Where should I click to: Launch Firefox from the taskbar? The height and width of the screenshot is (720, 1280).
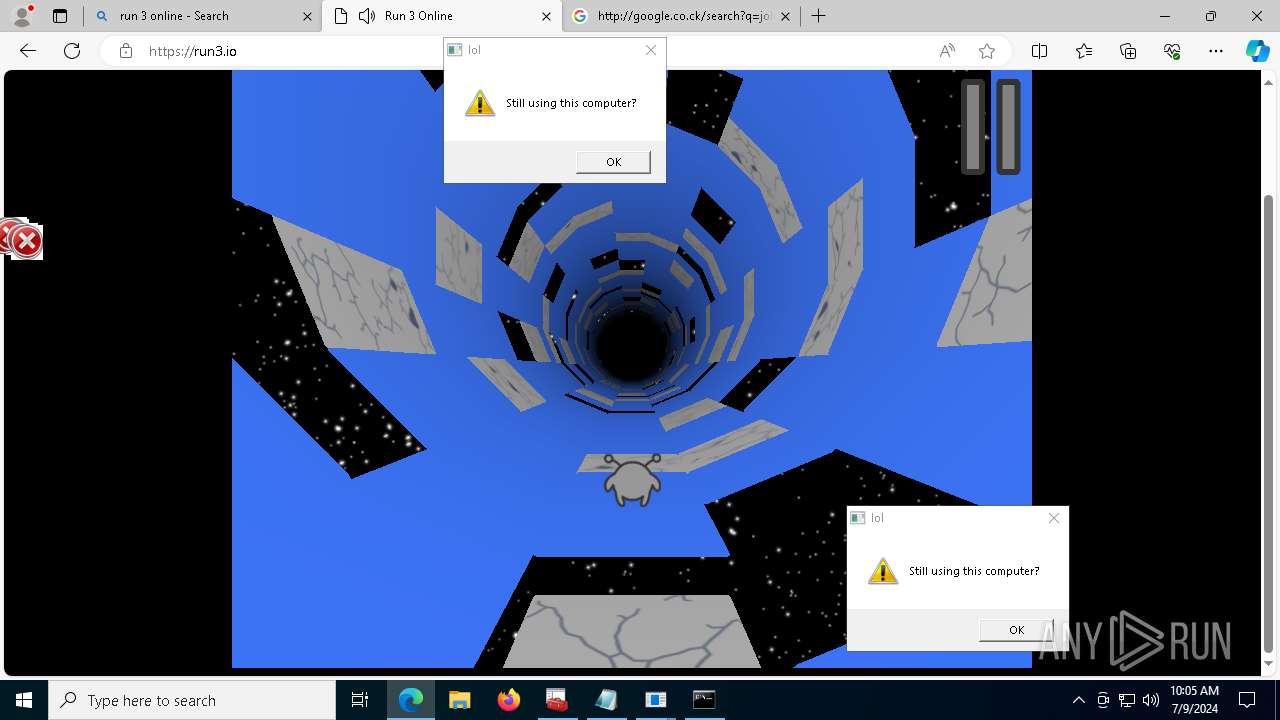[508, 700]
